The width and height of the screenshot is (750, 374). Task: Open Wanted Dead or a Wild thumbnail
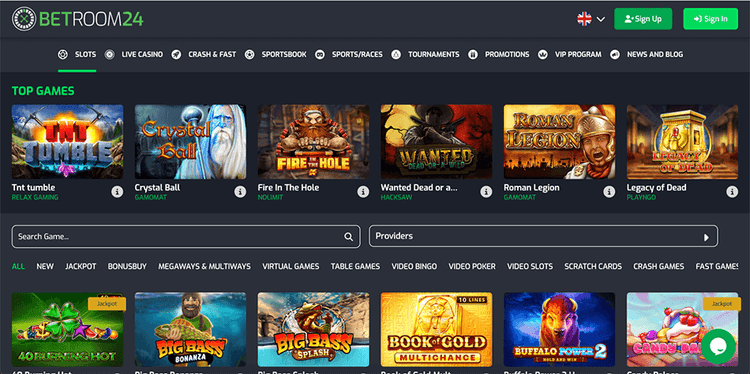click(436, 142)
